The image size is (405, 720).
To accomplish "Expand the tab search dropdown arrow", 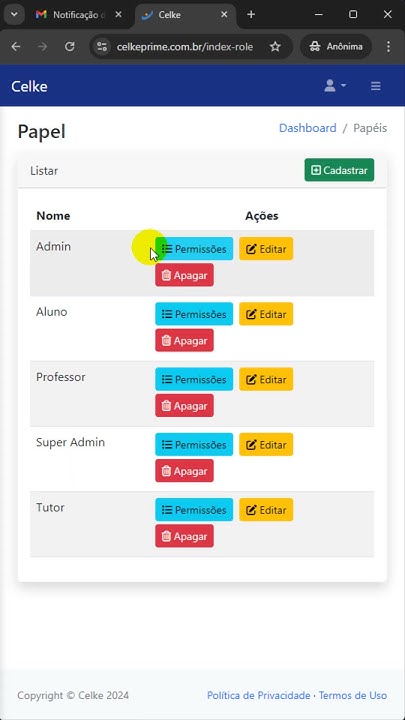I will tap(14, 15).
